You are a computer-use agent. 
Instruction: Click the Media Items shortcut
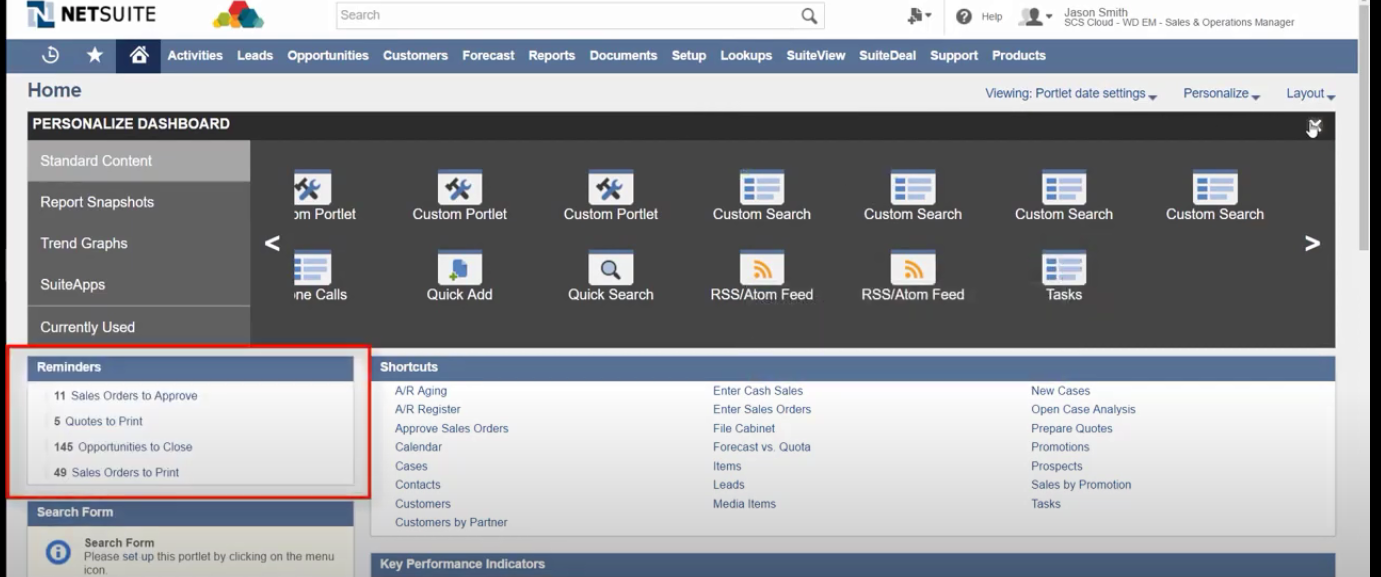click(x=744, y=504)
